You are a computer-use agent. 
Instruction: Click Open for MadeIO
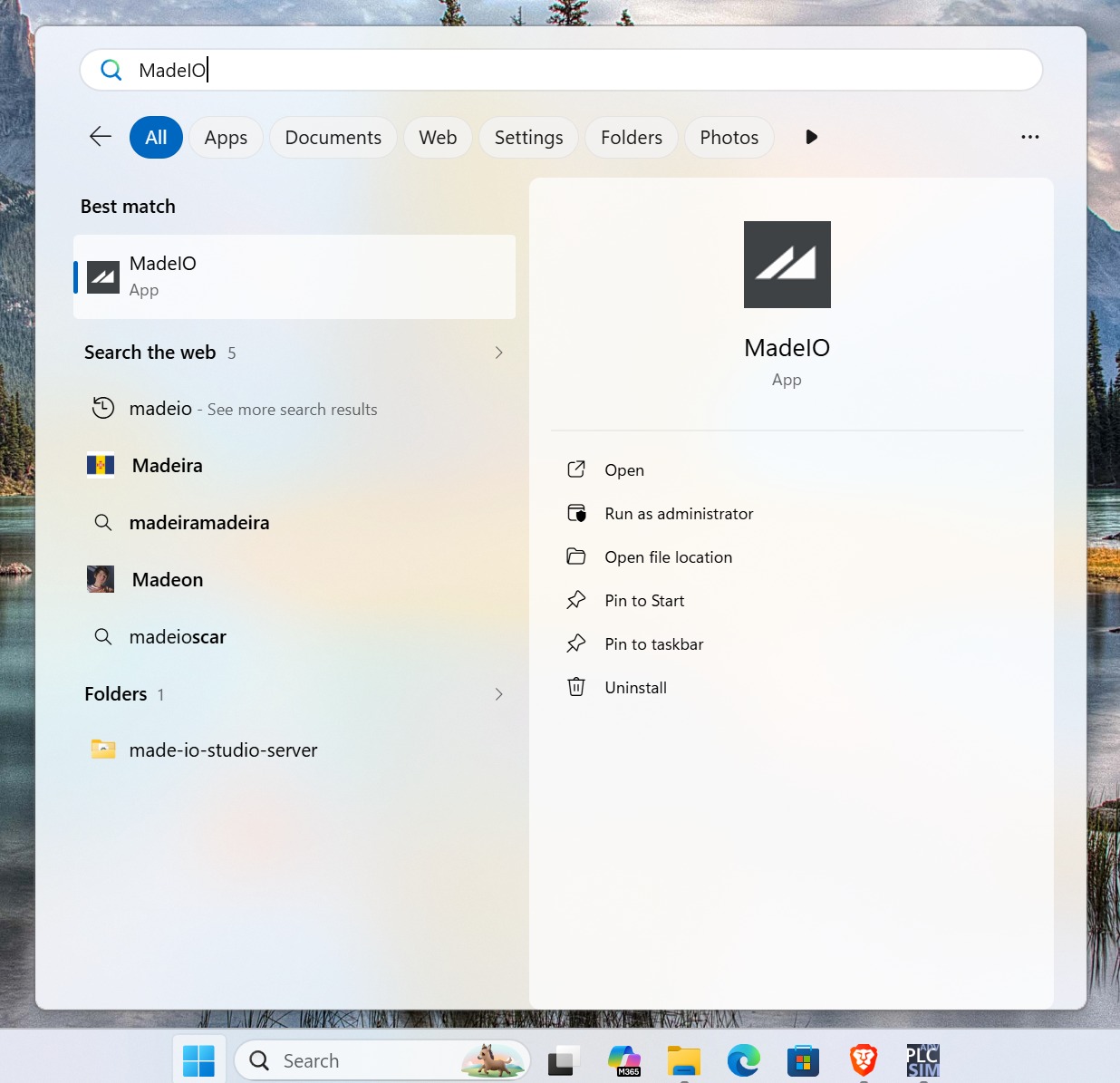(624, 470)
